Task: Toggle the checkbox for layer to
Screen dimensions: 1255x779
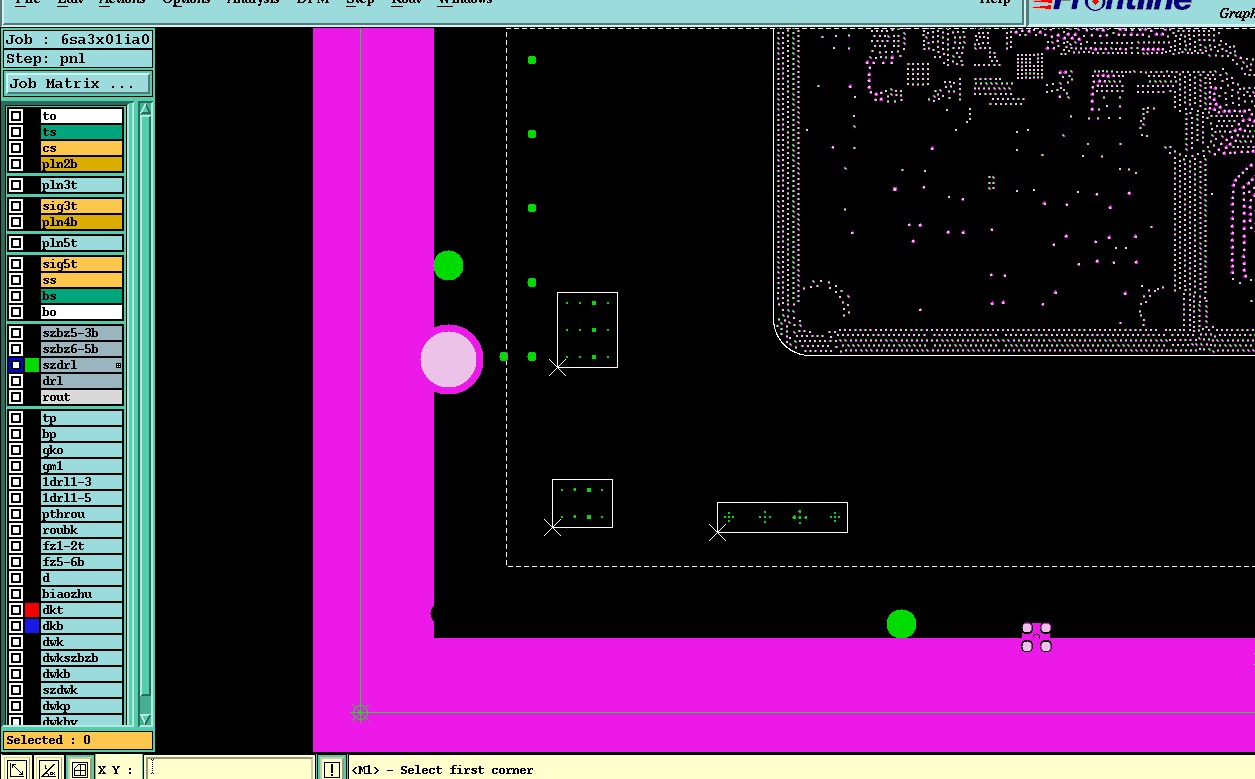Action: [16, 116]
